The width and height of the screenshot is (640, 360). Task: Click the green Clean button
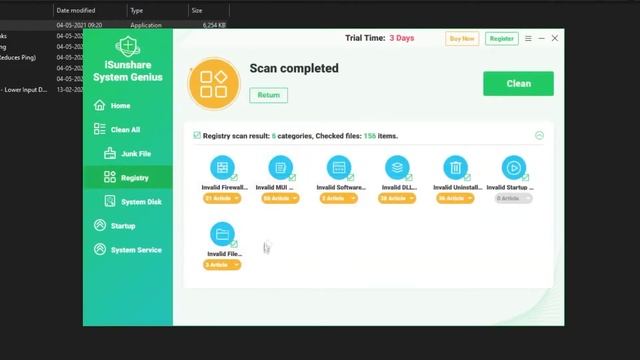click(x=518, y=84)
